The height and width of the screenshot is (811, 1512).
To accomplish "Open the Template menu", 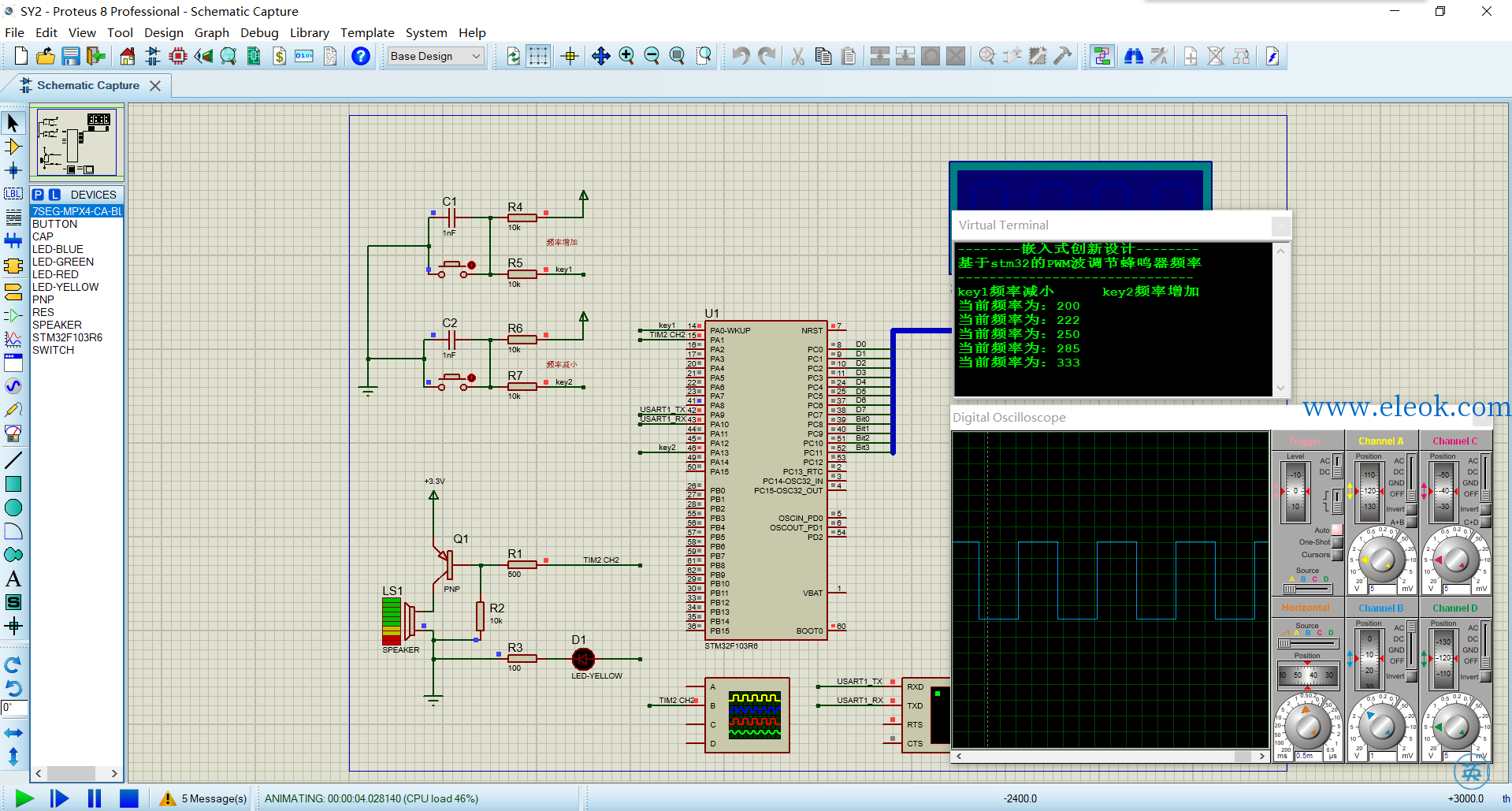I will 367,32.
